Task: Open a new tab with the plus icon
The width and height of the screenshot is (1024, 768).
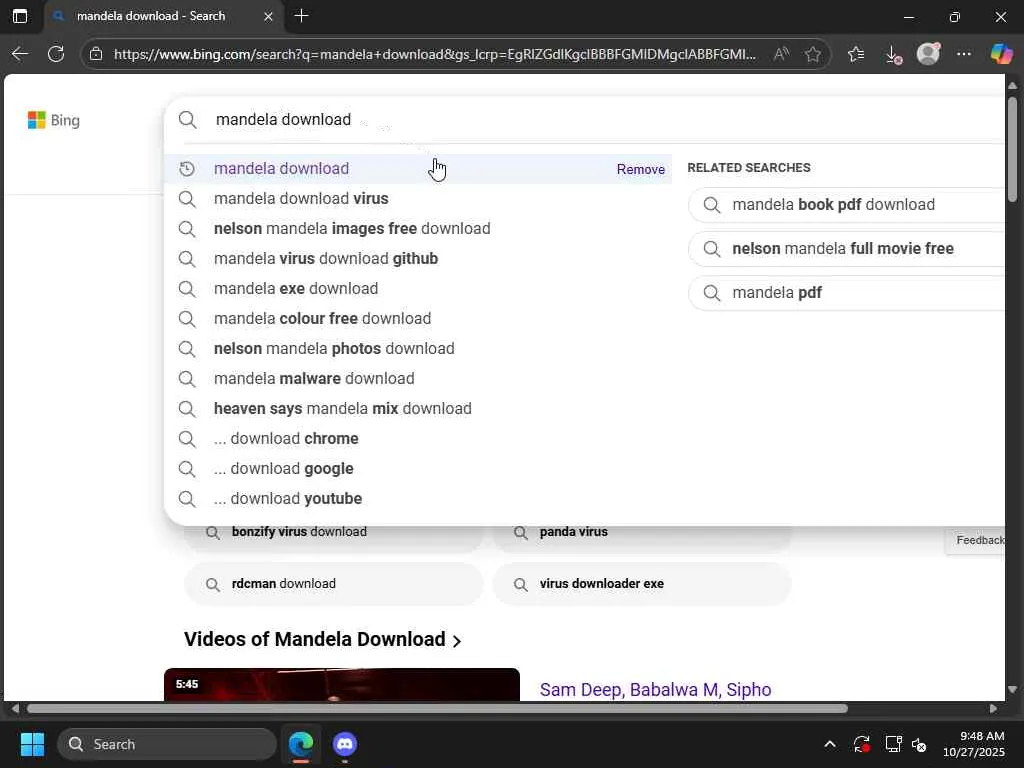Action: [301, 16]
